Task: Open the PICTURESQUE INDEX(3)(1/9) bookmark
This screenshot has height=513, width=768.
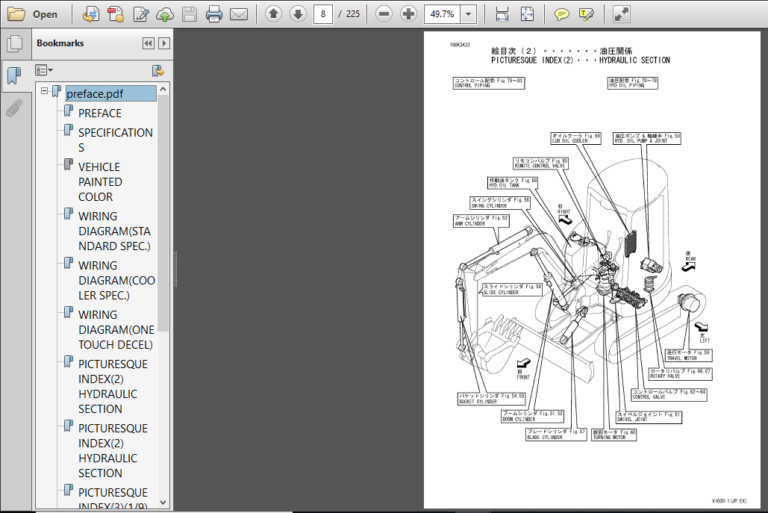Action: pos(113,498)
